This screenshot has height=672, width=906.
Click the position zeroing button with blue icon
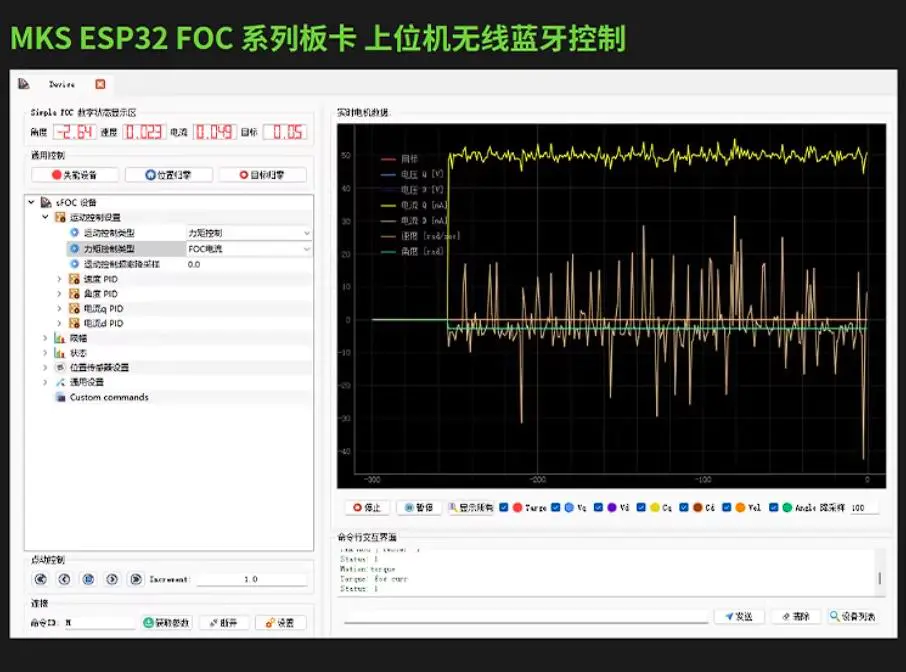point(169,175)
